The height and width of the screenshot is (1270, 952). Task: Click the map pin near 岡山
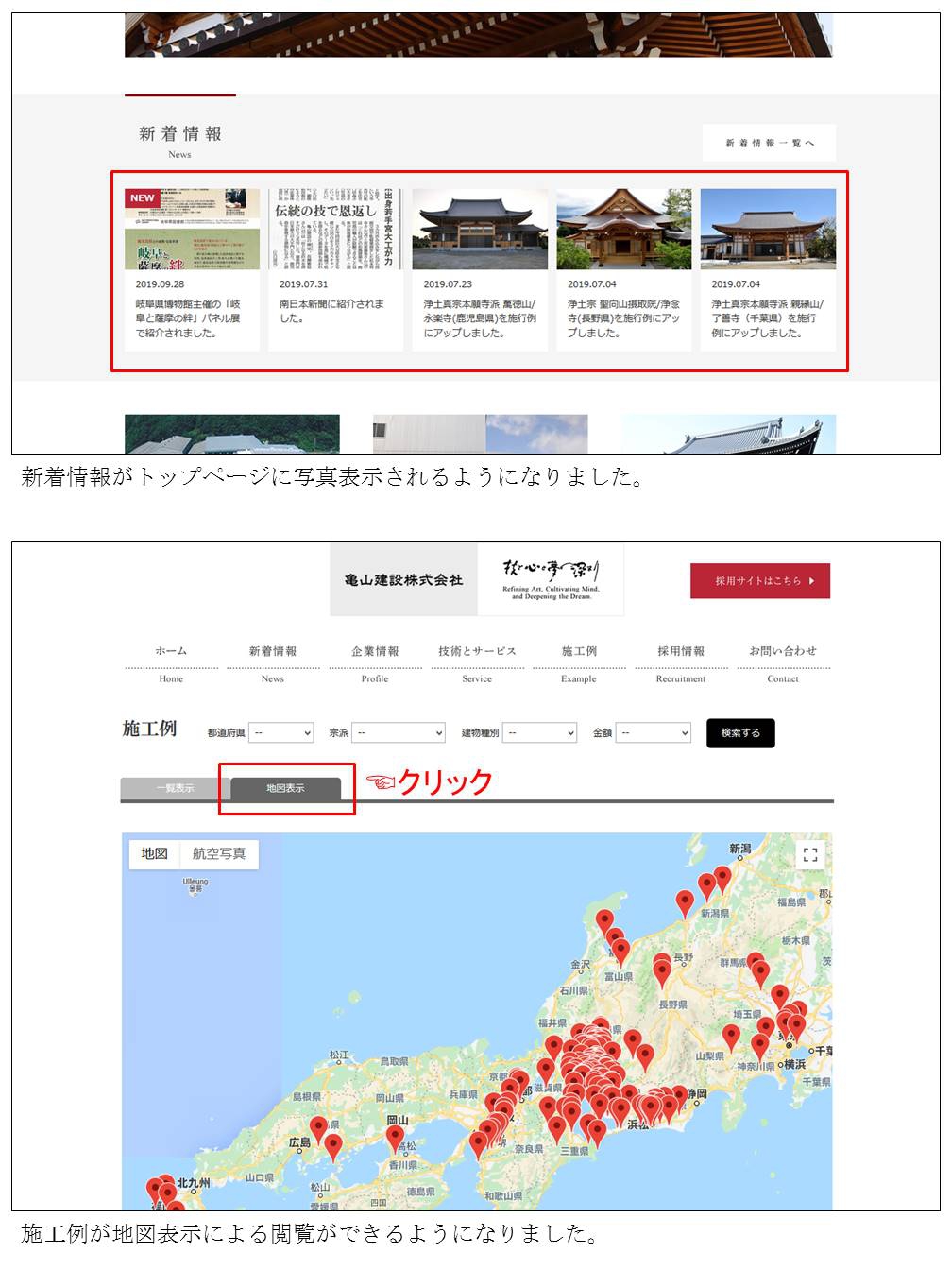[x=395, y=1136]
